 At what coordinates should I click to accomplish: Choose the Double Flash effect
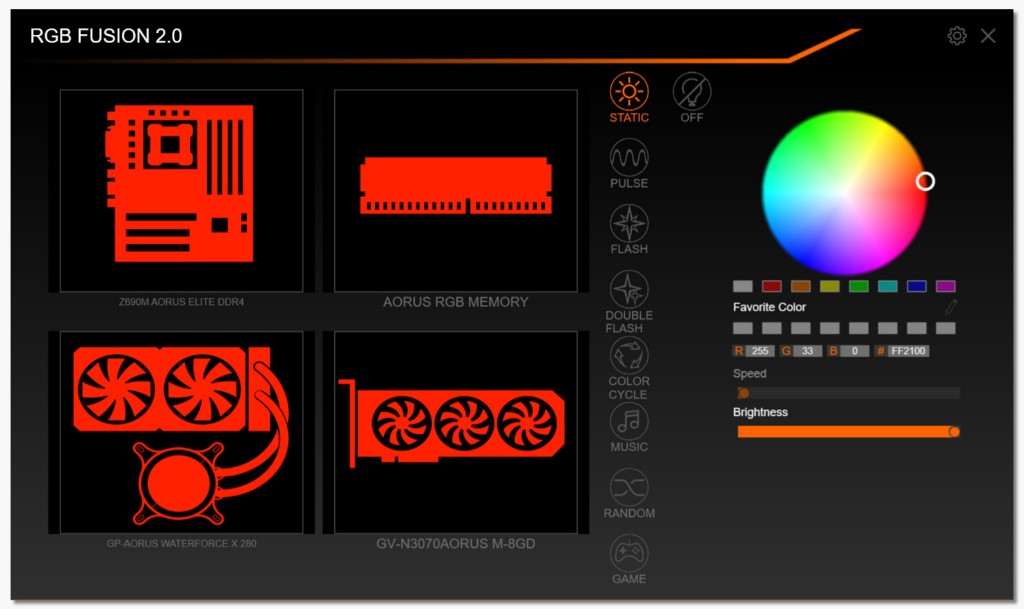point(629,289)
